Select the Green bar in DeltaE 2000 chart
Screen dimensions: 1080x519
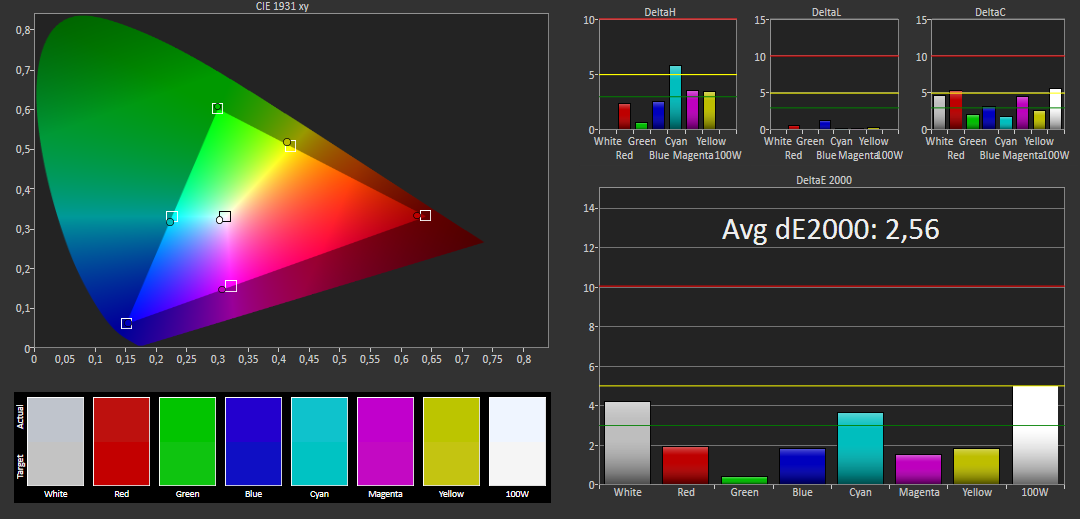click(x=744, y=480)
